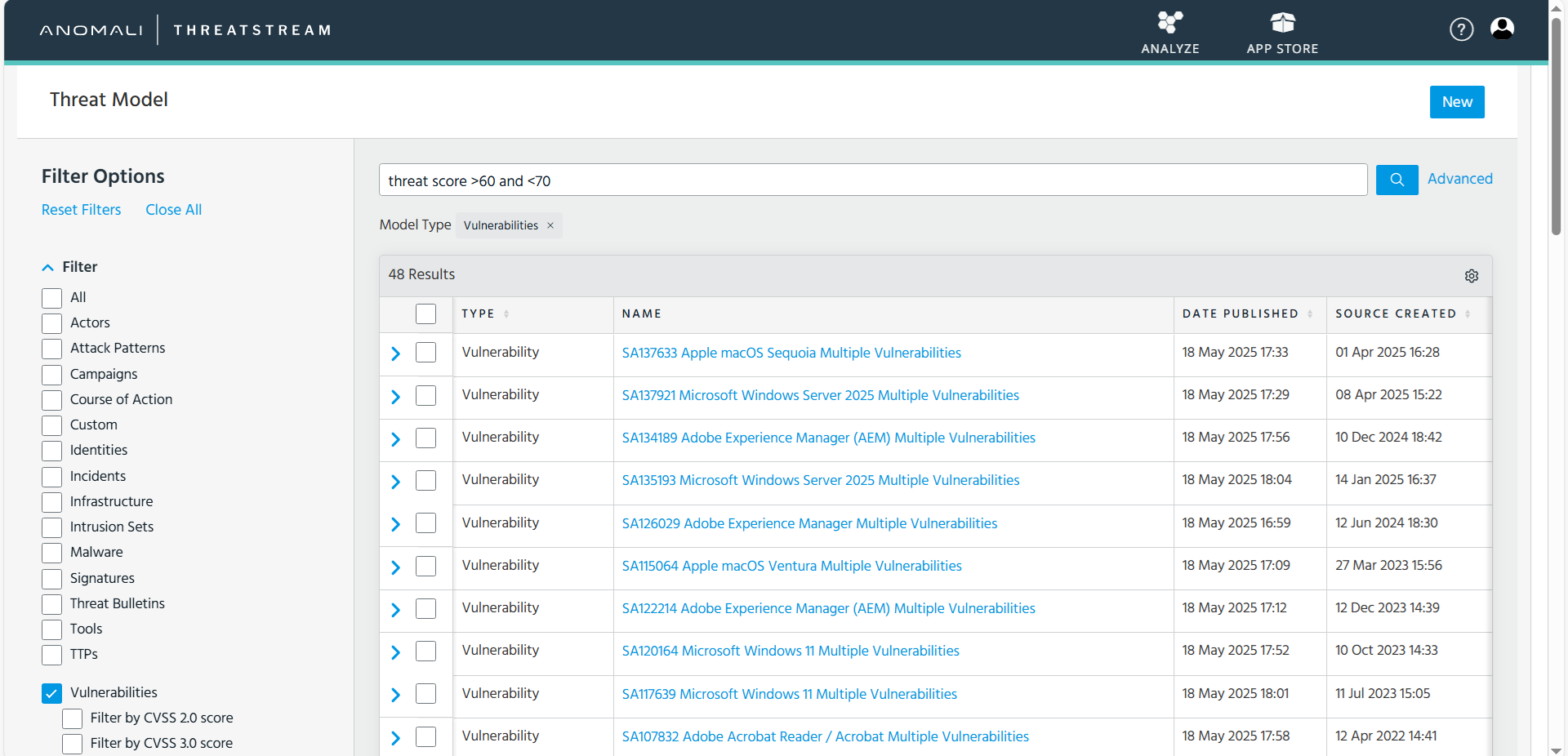Click the Name column header
The width and height of the screenshot is (1568, 756).
point(642,314)
